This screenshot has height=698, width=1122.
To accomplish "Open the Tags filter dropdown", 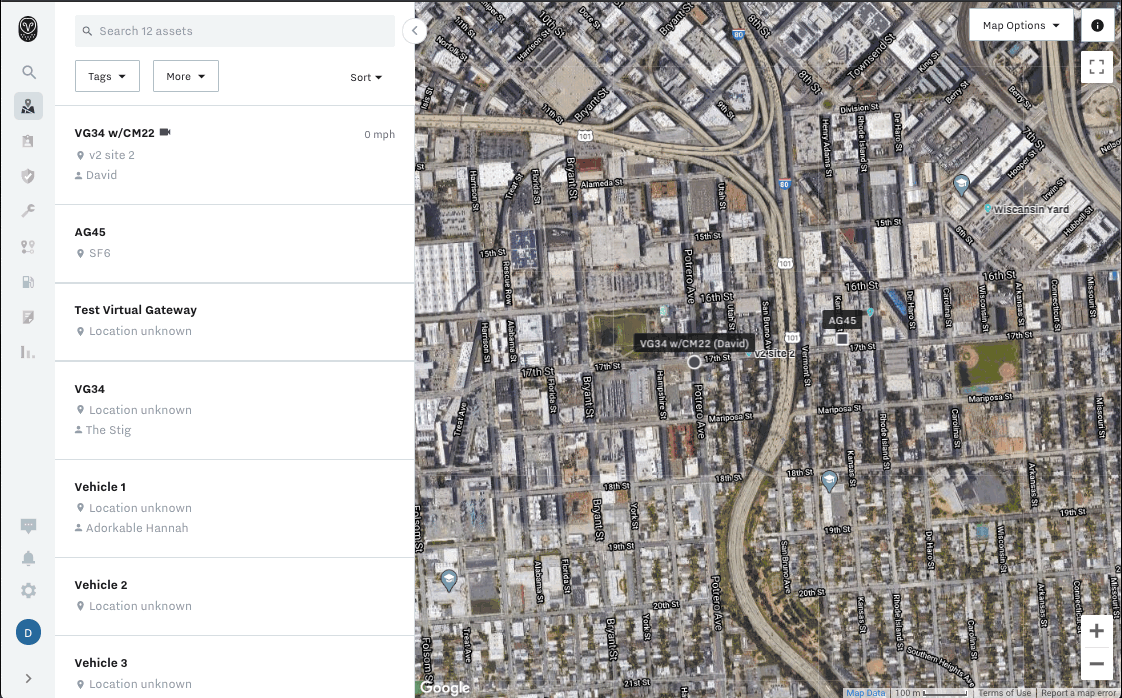I will point(107,76).
